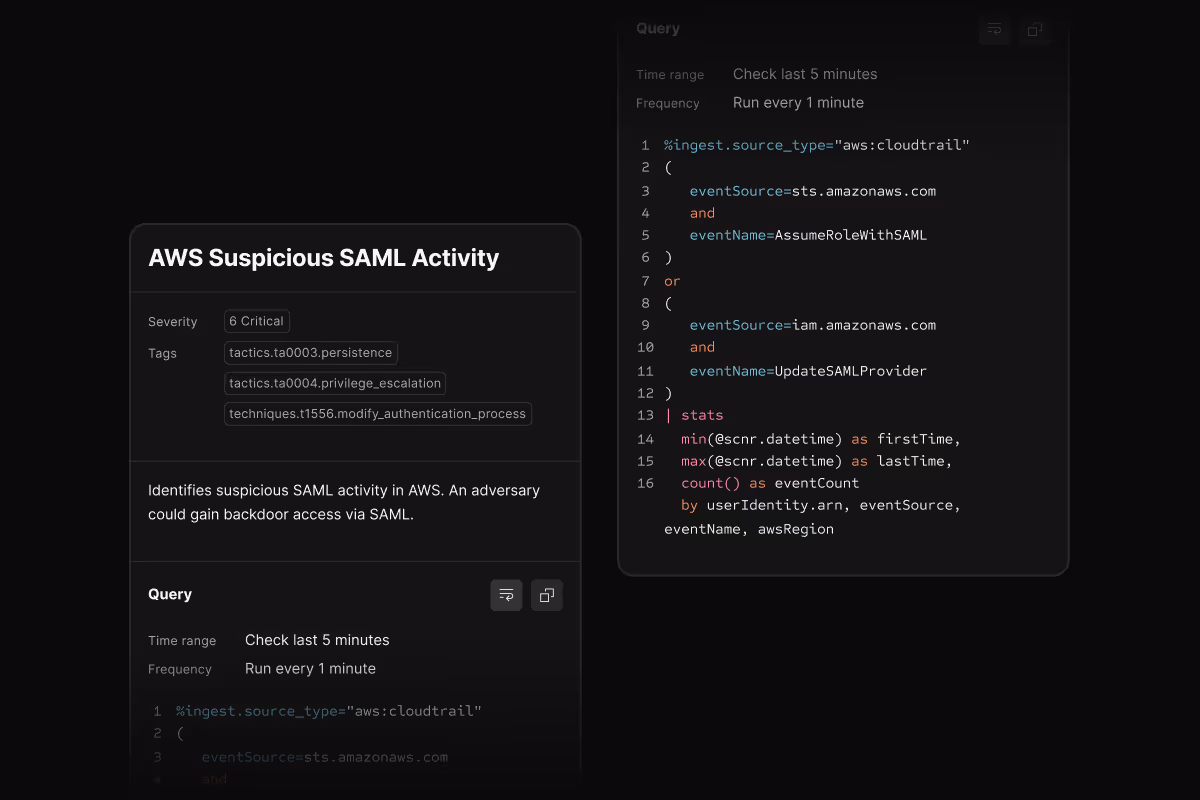Click eventName=UpdateSAMLProvider on line 11
1200x800 pixels.
[x=808, y=371]
